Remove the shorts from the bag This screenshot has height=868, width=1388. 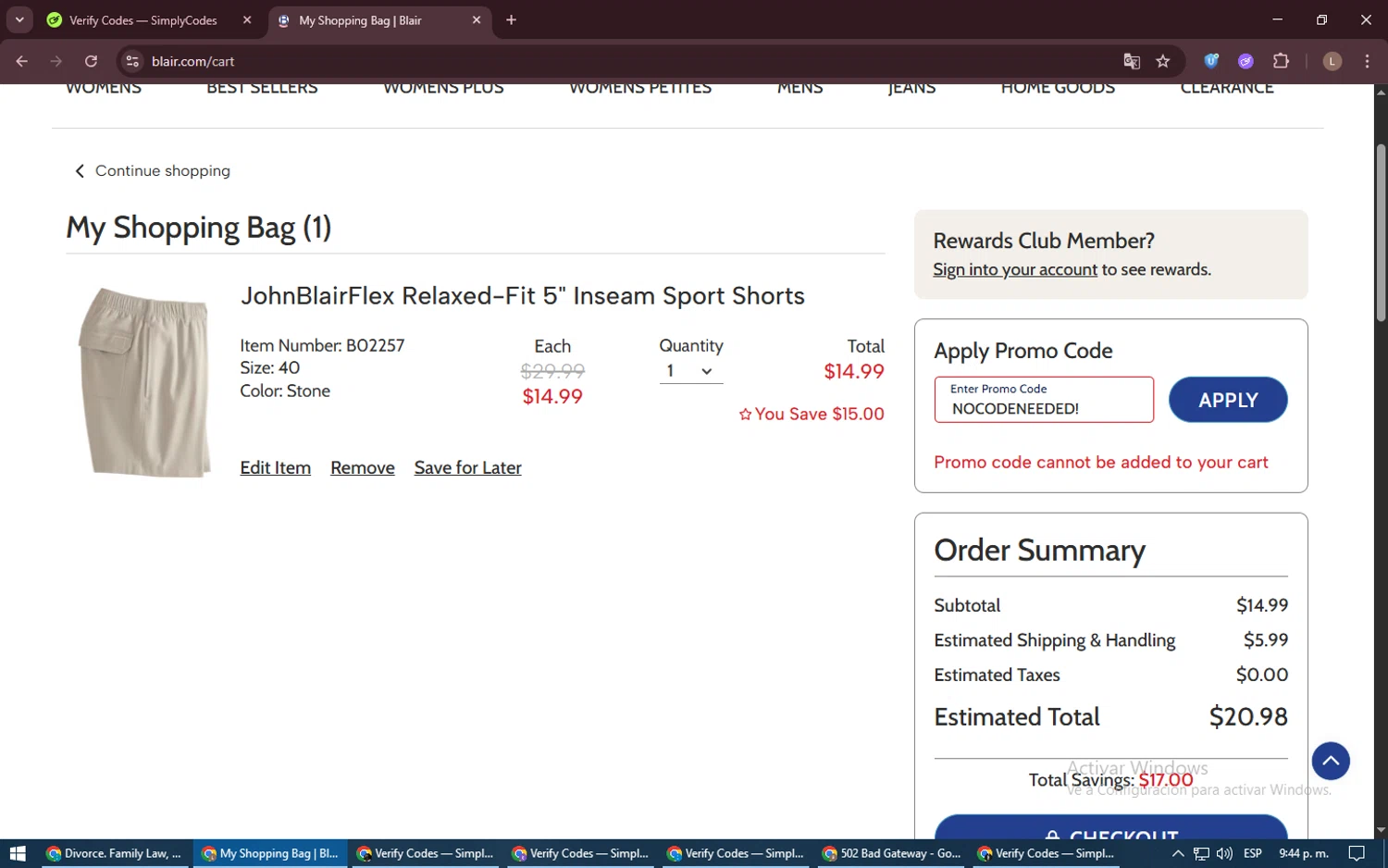[x=363, y=468]
